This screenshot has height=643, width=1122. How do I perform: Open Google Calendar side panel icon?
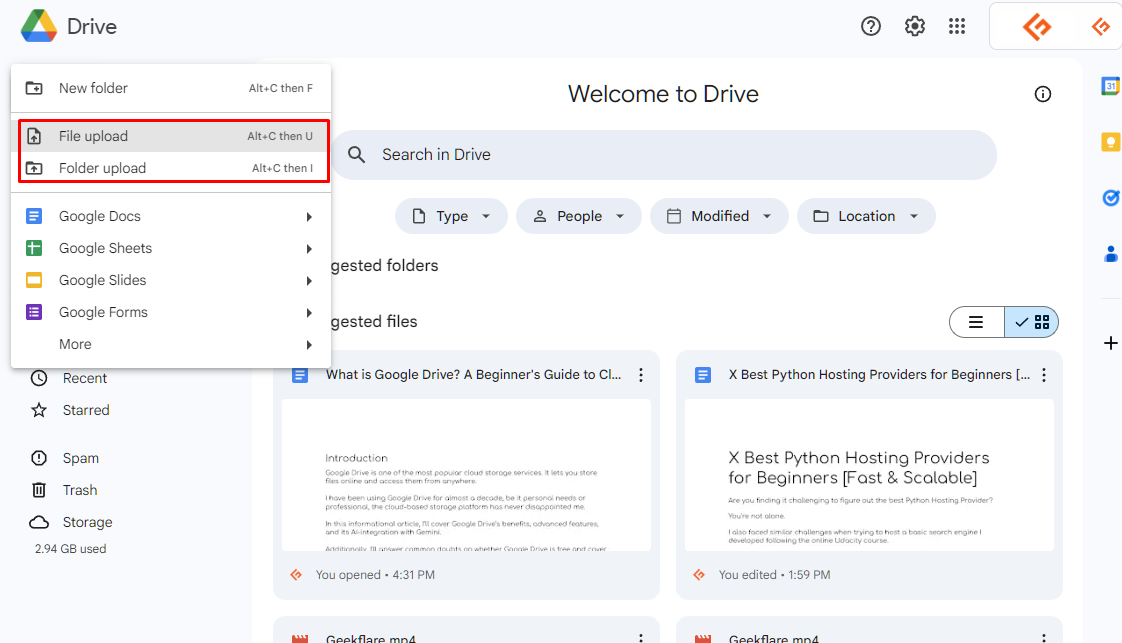(x=1111, y=86)
